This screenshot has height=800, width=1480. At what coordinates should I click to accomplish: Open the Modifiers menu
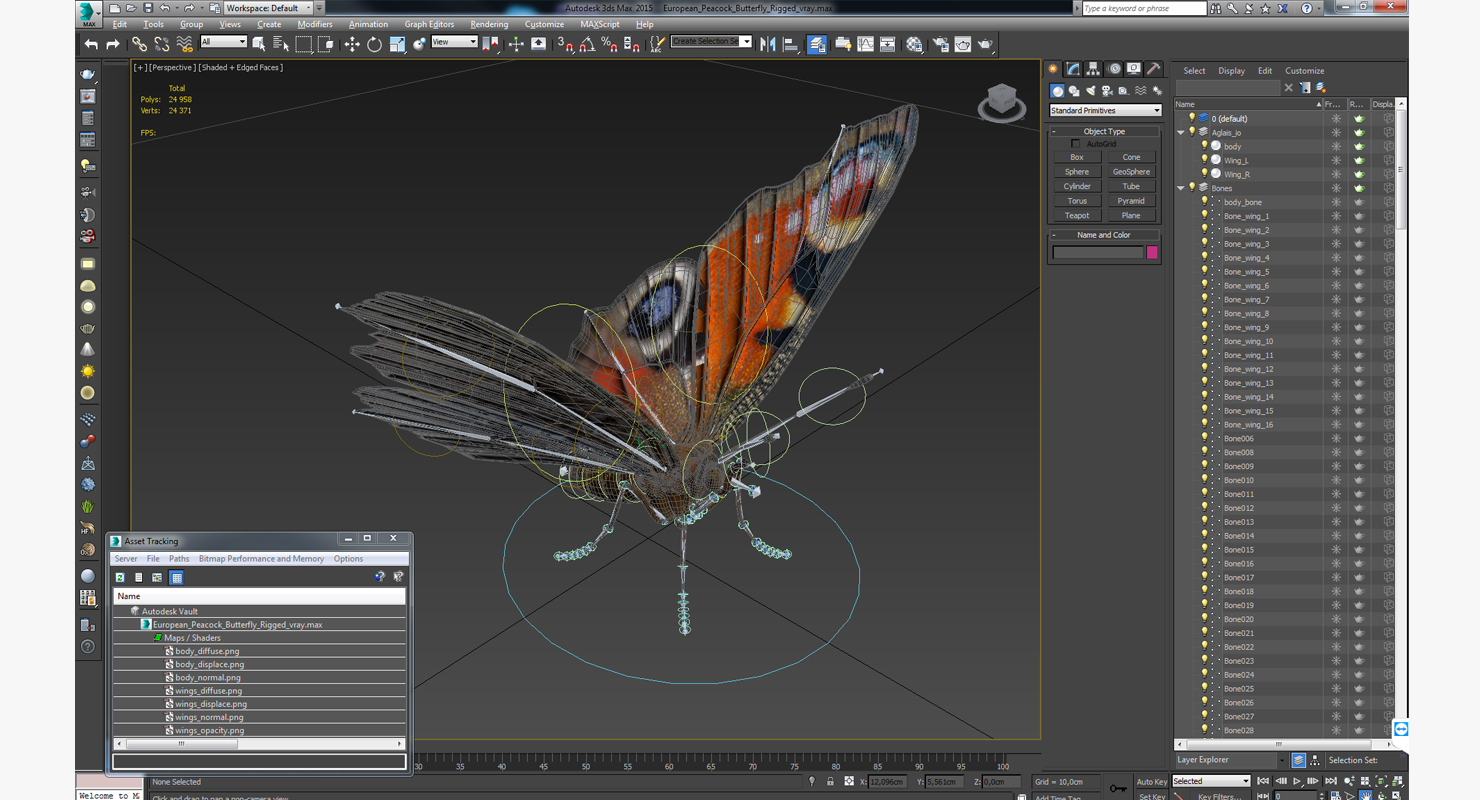[x=315, y=24]
